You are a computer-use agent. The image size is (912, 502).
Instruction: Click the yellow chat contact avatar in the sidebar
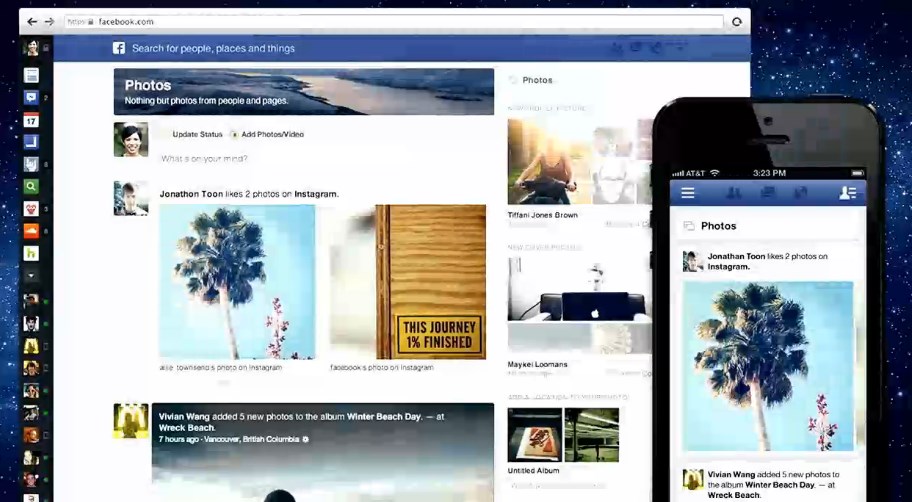tap(31, 346)
